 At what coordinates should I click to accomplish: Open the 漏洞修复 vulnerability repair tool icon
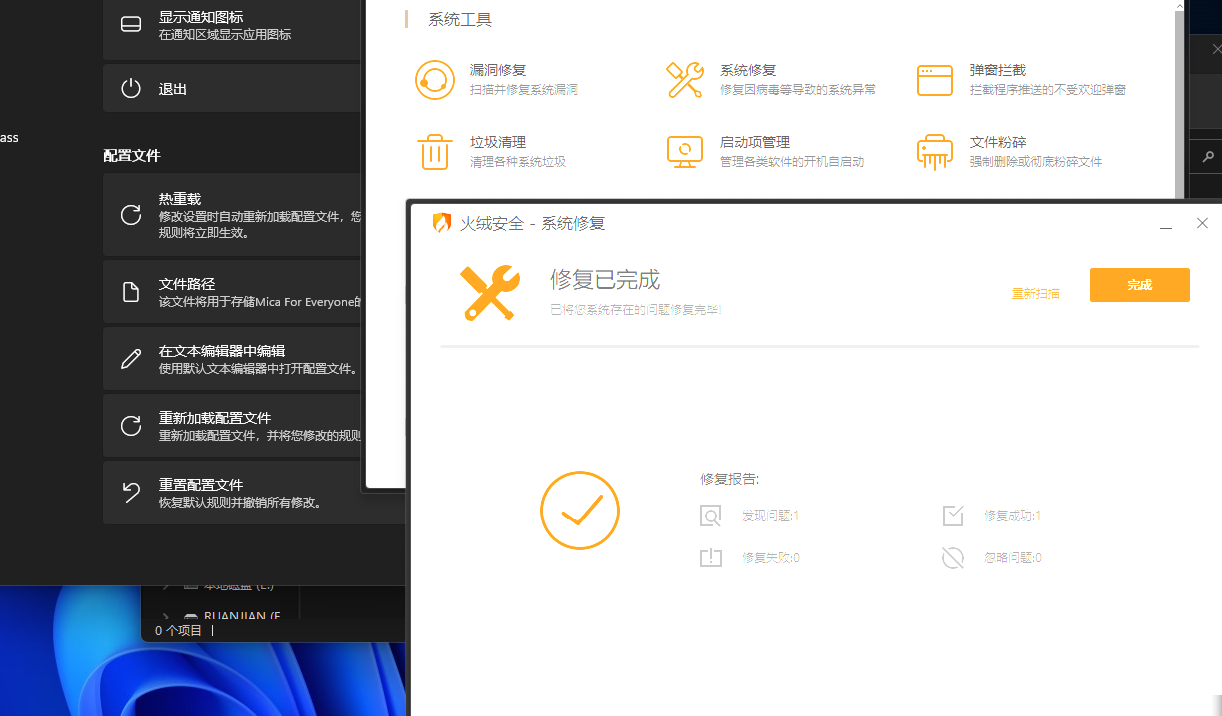click(x=435, y=80)
